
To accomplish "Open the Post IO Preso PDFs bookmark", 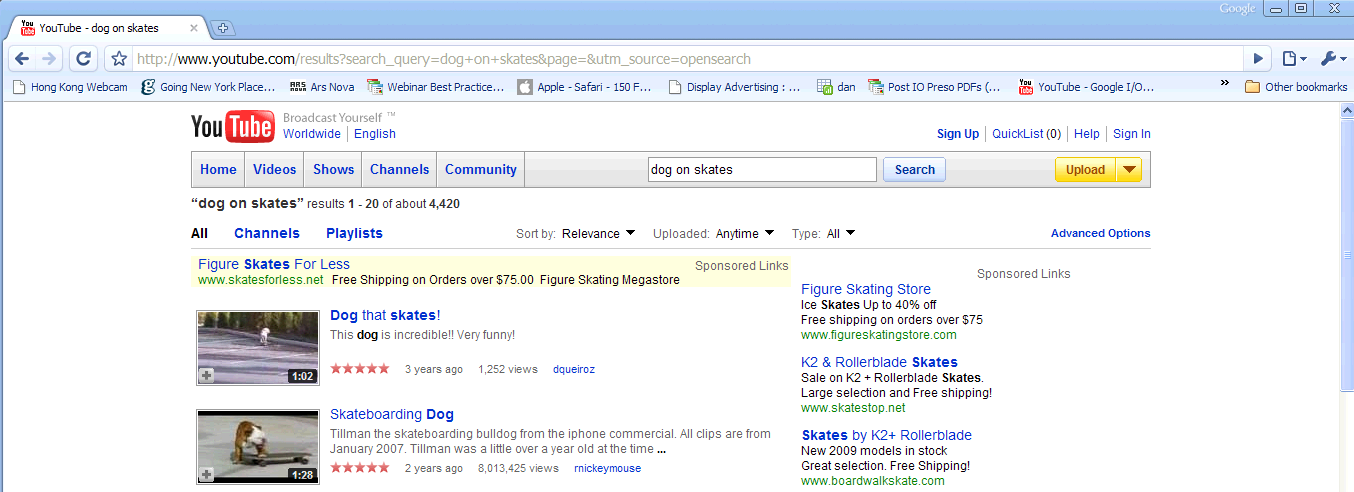I will pyautogui.click(x=935, y=87).
